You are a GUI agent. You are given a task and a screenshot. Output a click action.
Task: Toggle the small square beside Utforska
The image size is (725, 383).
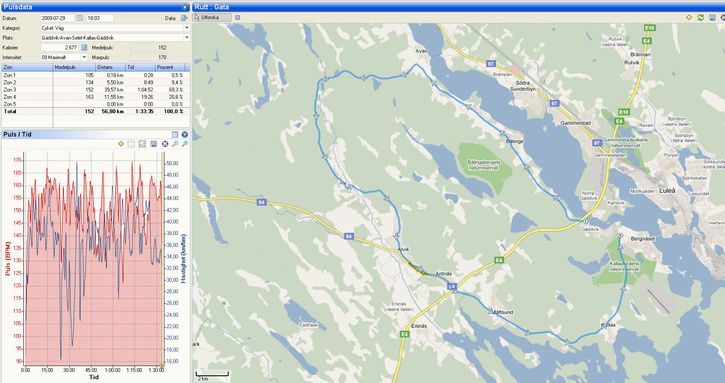[238, 18]
